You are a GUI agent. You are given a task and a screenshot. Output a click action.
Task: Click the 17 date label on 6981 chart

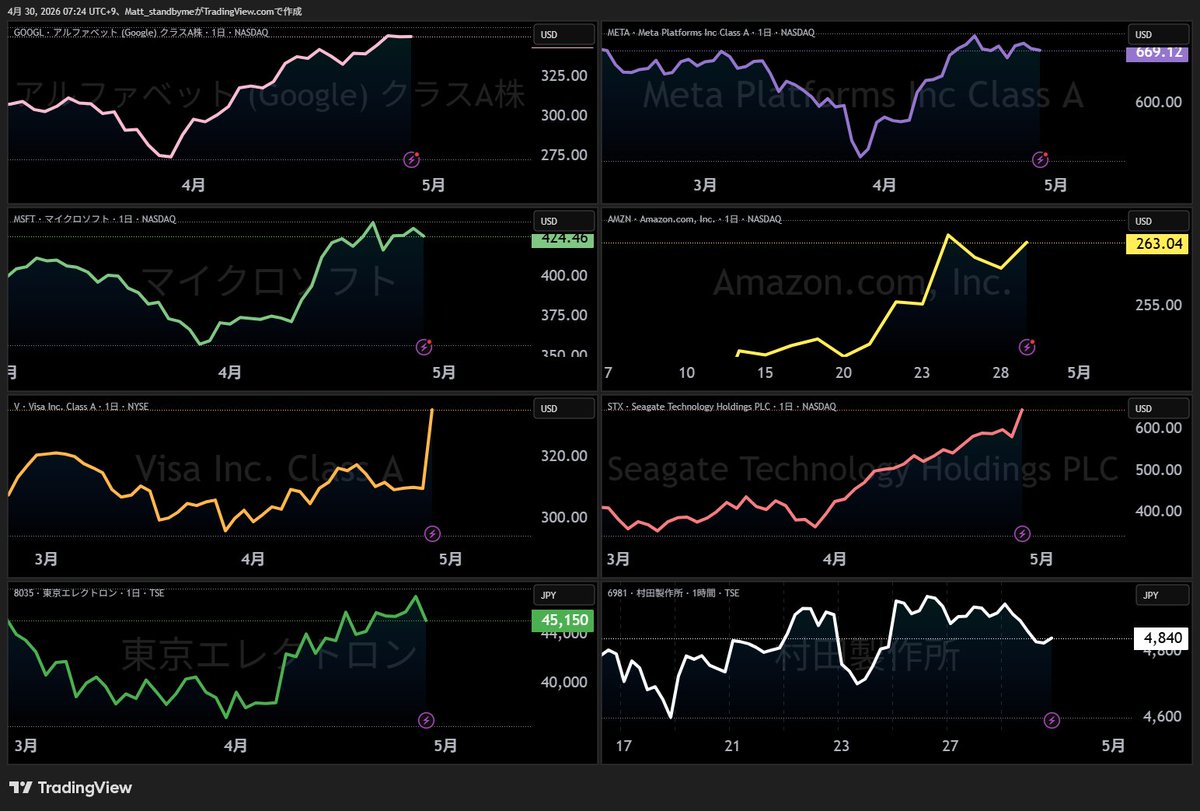coord(624,745)
